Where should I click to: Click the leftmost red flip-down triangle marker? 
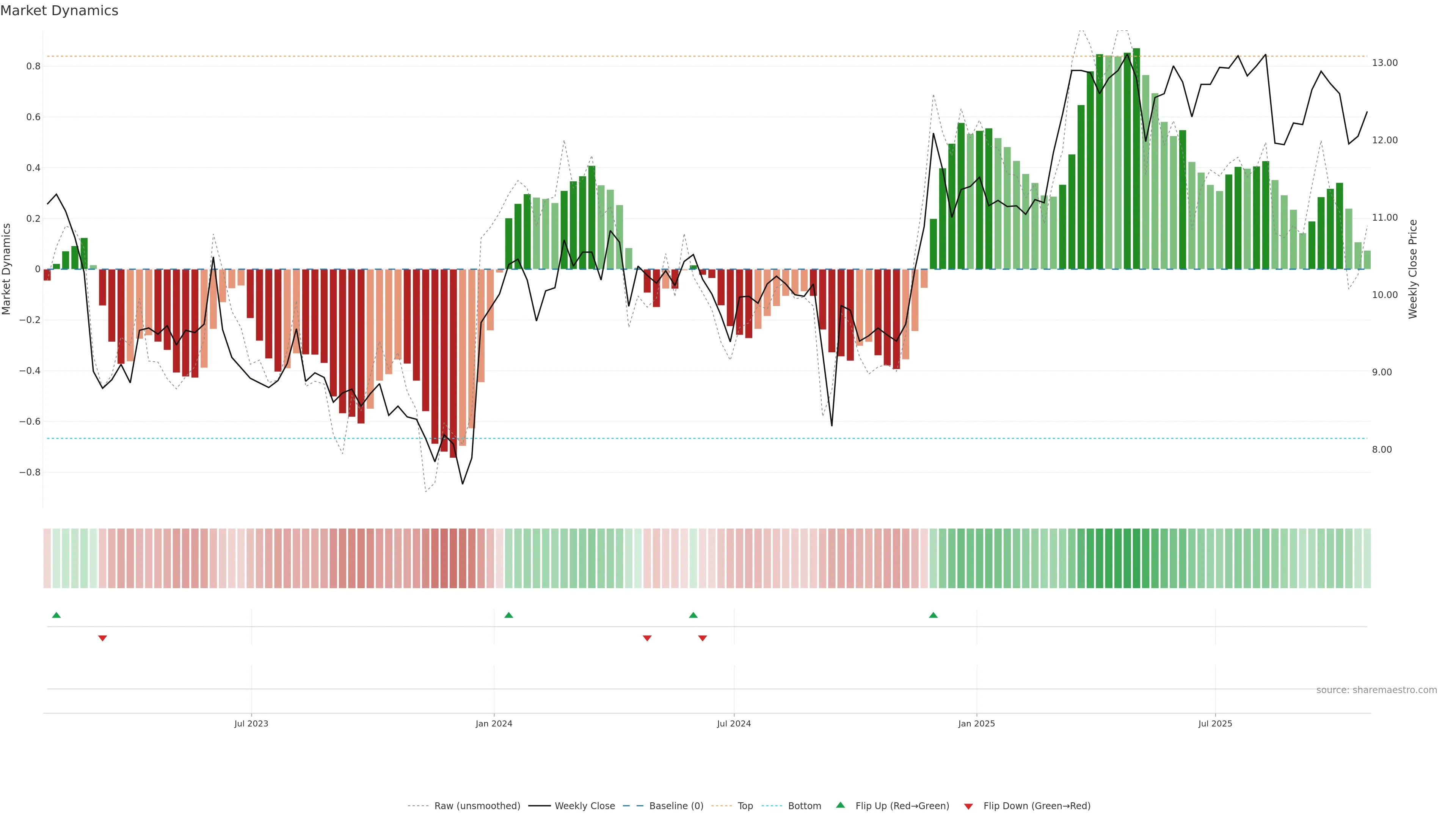tap(102, 638)
